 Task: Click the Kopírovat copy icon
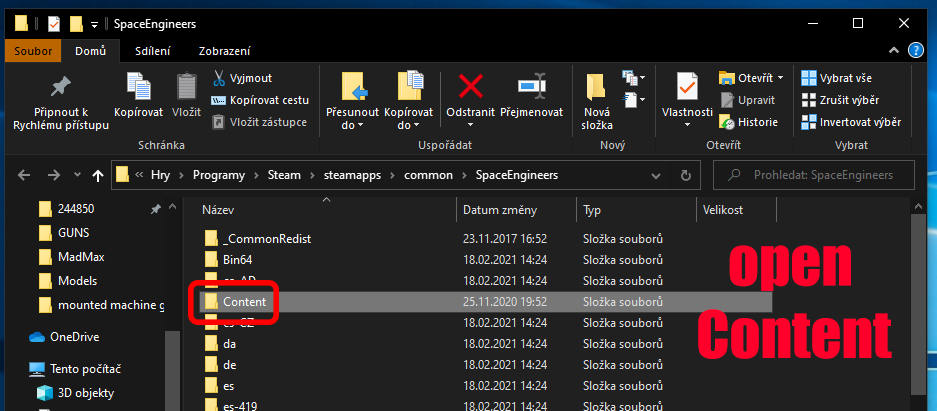(139, 87)
